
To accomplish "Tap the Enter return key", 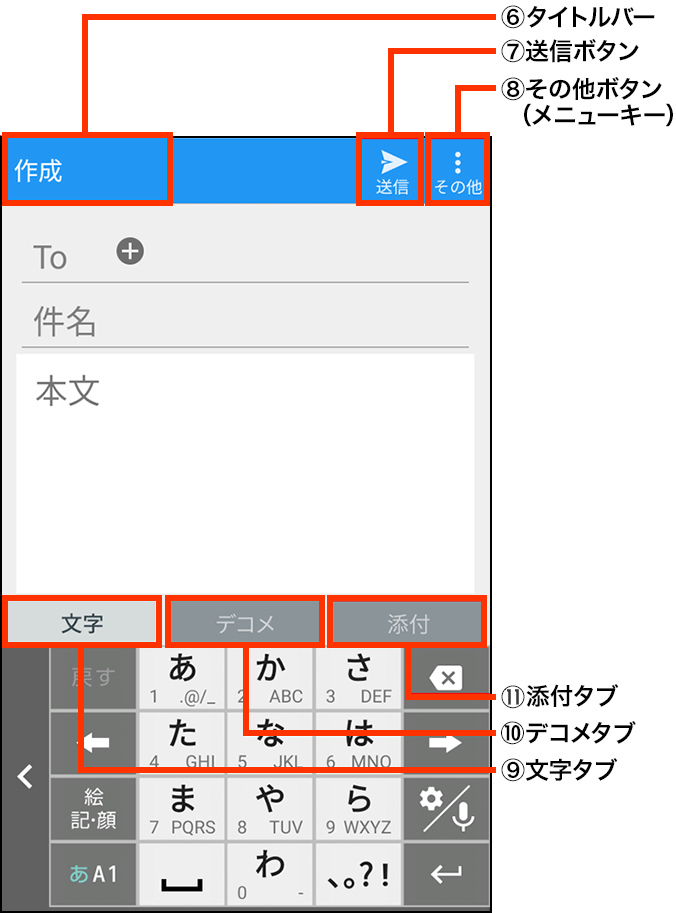I will click(446, 875).
